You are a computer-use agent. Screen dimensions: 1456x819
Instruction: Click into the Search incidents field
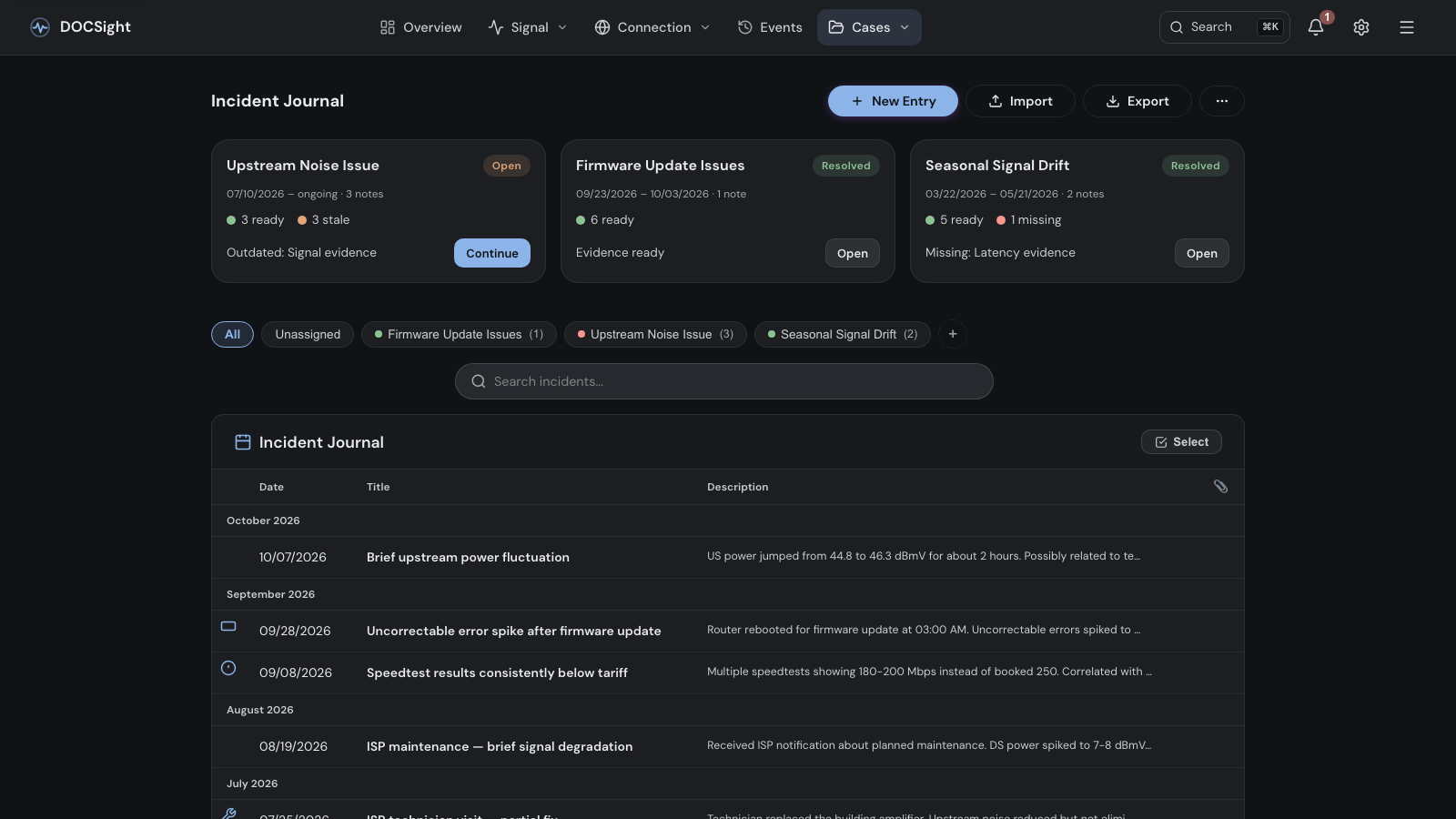pyautogui.click(x=724, y=381)
